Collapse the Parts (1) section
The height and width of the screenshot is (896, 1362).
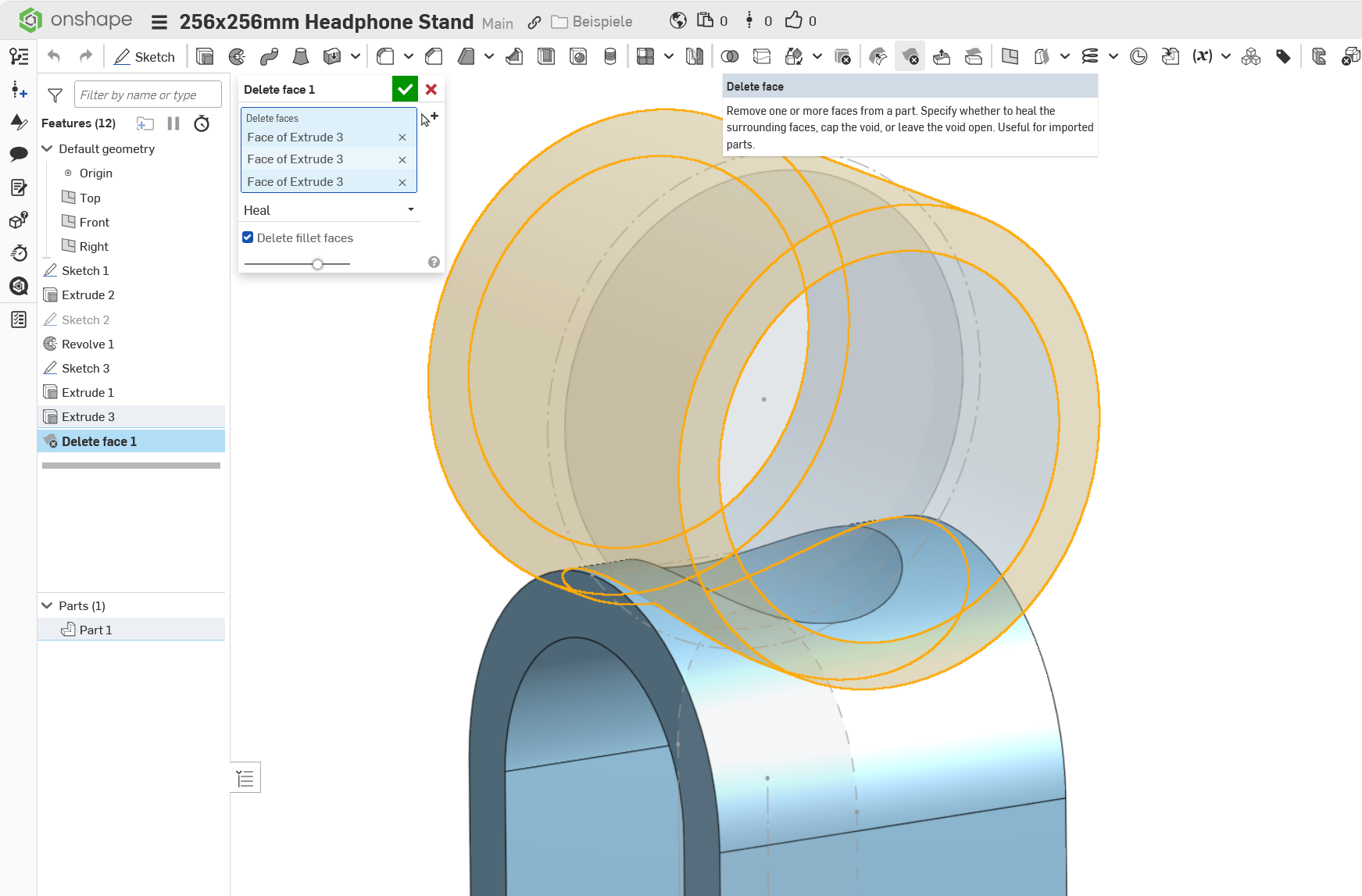47,605
